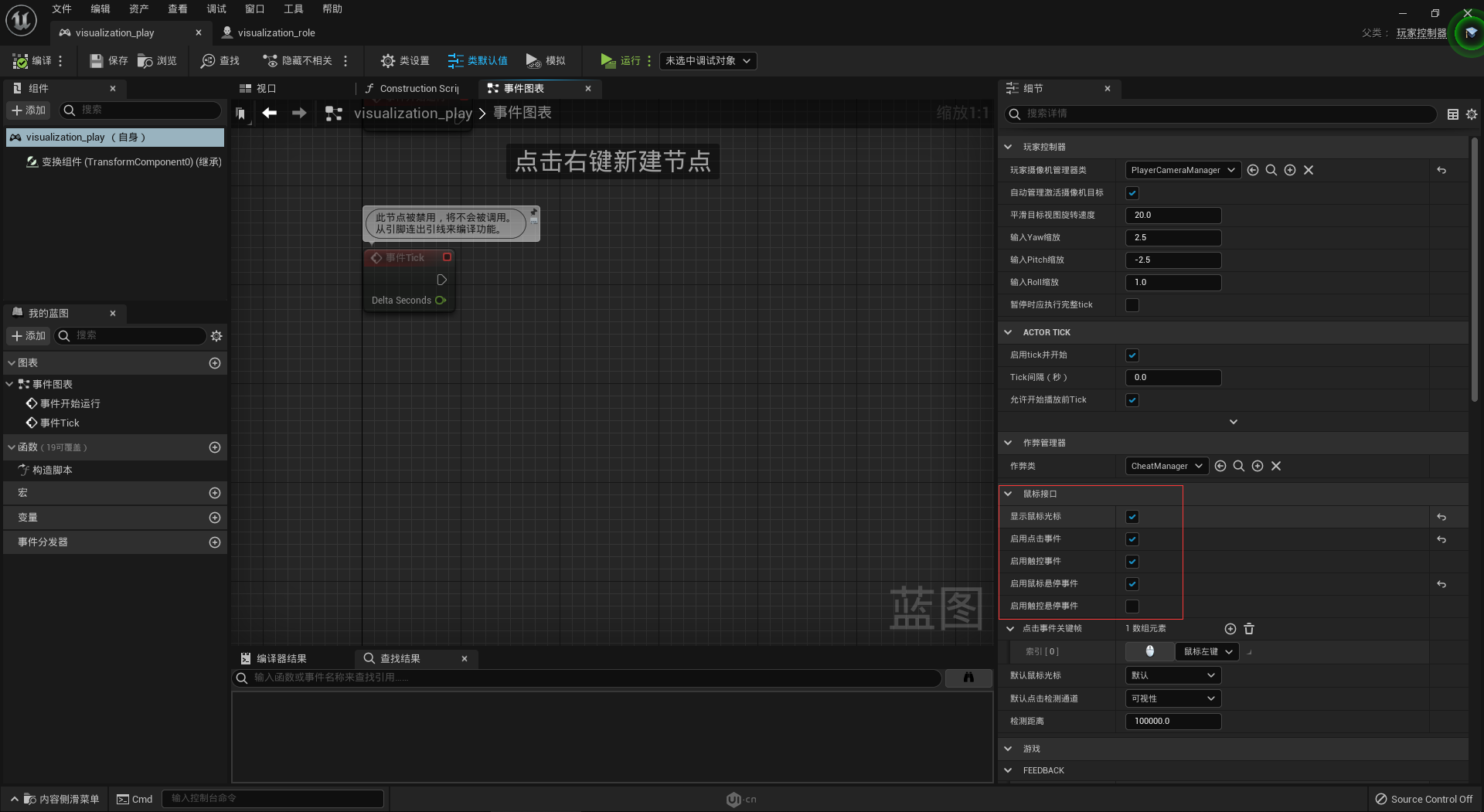Click the Find (查找) toolbar icon
This screenshot has height=812, width=1484.
click(x=208, y=61)
